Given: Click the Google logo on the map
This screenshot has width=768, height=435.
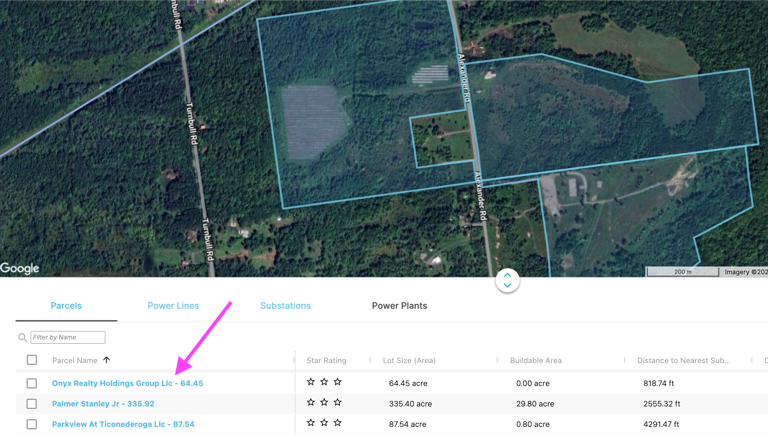Looking at the screenshot, I should coord(20,268).
